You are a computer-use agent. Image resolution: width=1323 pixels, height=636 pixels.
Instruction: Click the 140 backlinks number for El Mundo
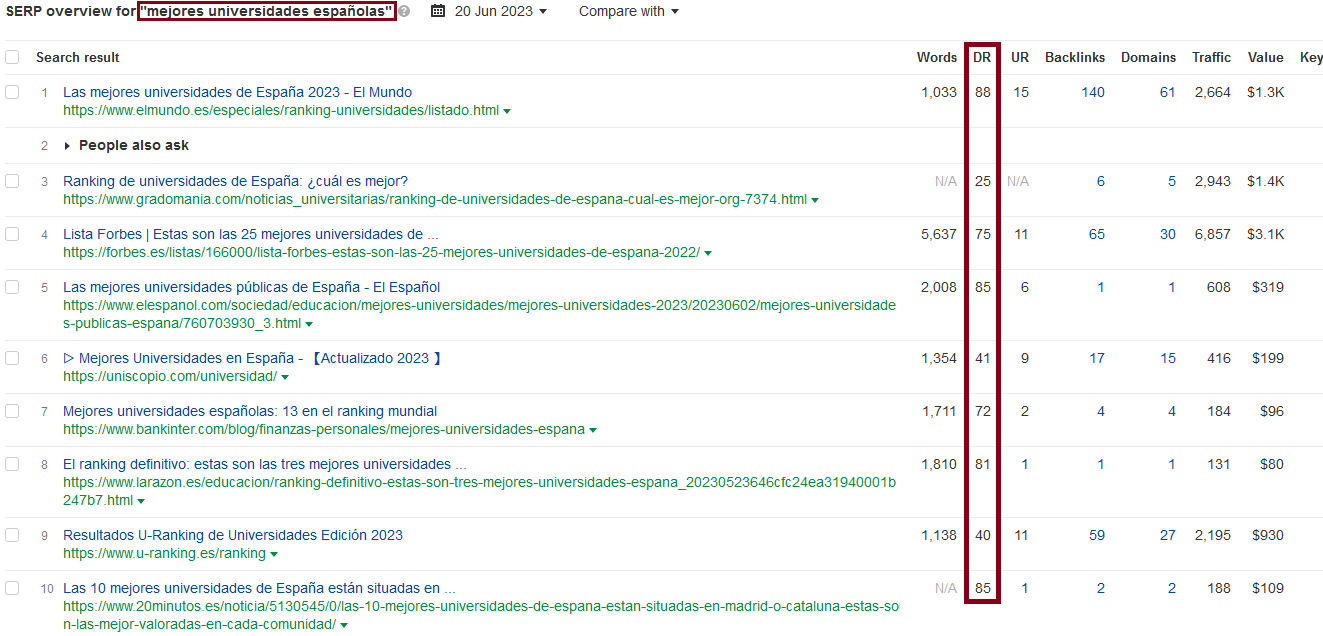1092,92
